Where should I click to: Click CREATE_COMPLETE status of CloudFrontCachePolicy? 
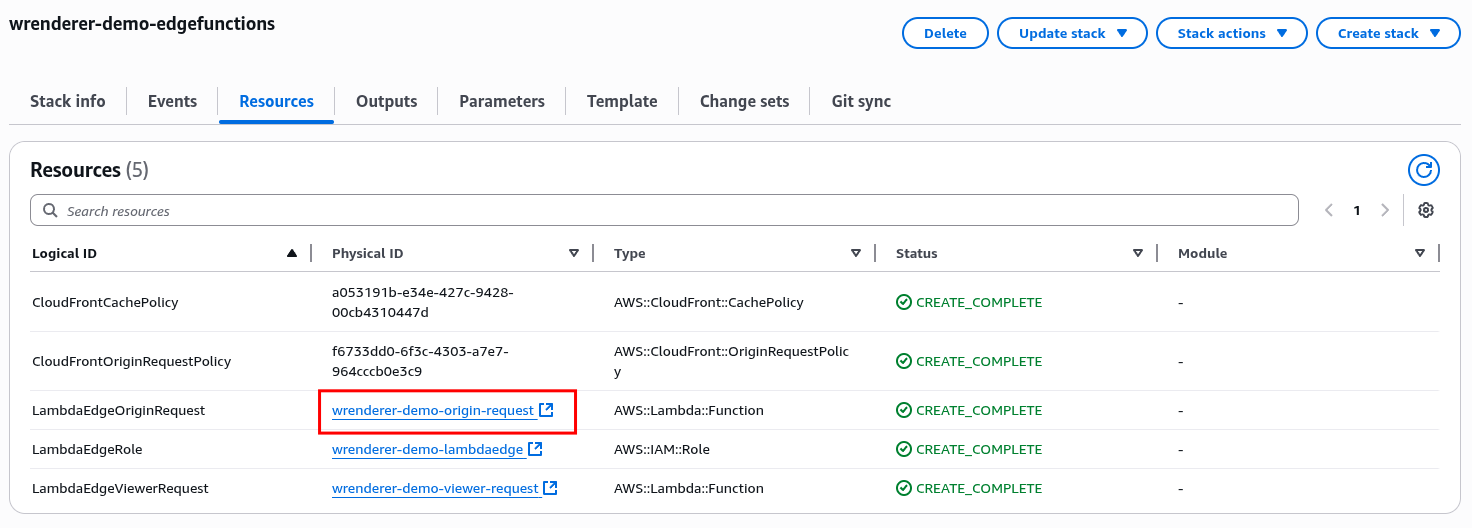(969, 302)
